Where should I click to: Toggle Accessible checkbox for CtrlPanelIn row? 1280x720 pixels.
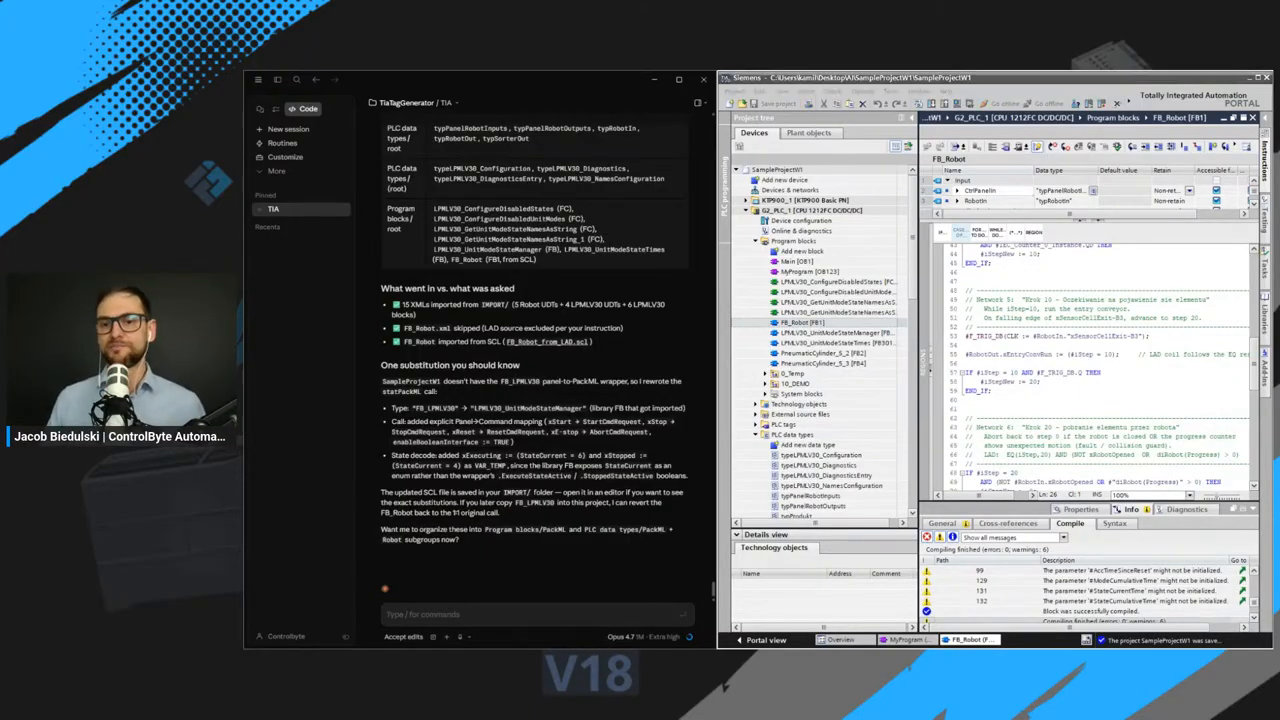[x=1216, y=190]
